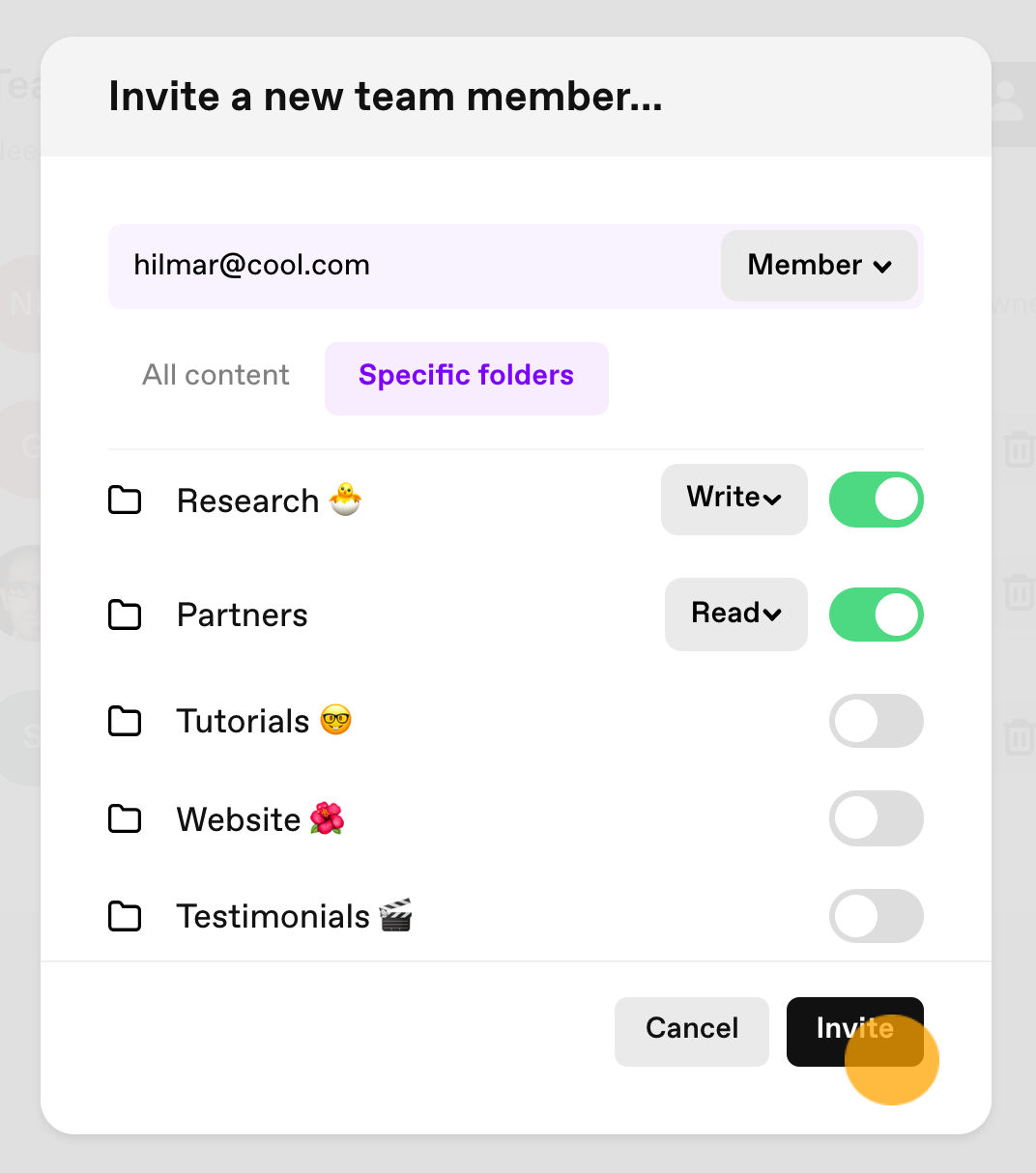Disable access to the Research folder
This screenshot has height=1173, width=1036.
click(877, 500)
